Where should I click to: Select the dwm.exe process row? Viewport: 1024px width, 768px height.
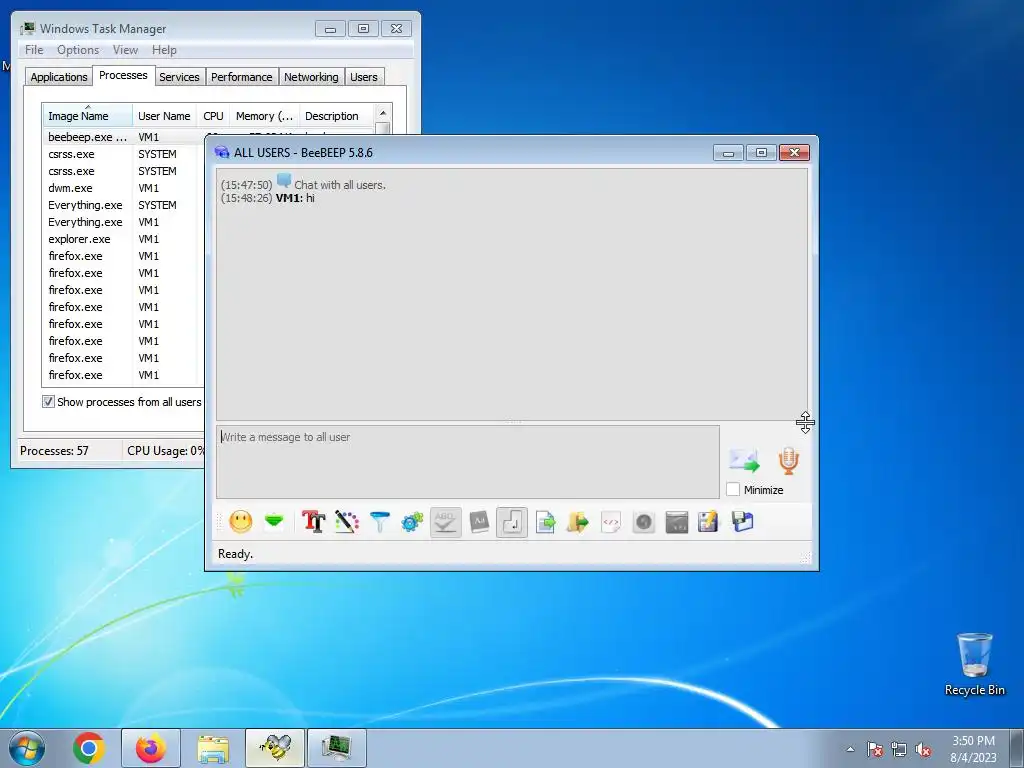pos(124,188)
